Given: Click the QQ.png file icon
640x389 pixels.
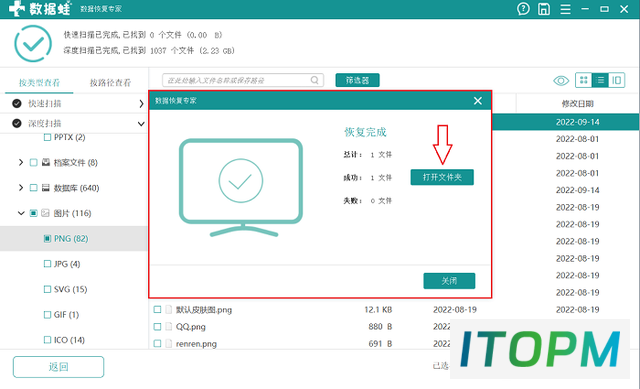Looking at the screenshot, I should [x=169, y=327].
